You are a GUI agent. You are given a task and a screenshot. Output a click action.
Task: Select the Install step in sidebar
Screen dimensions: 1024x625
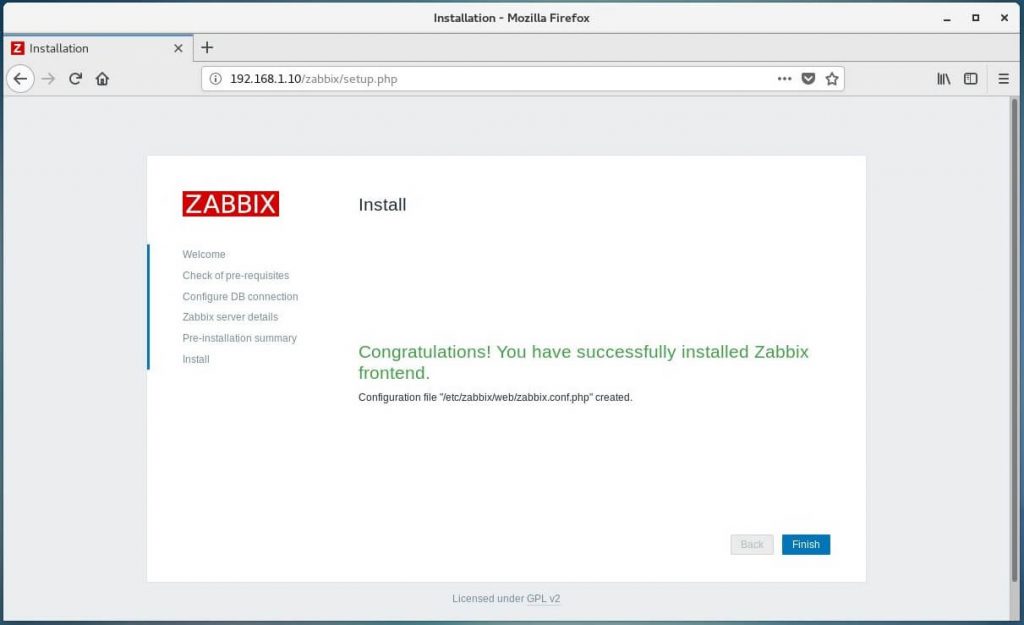click(196, 359)
